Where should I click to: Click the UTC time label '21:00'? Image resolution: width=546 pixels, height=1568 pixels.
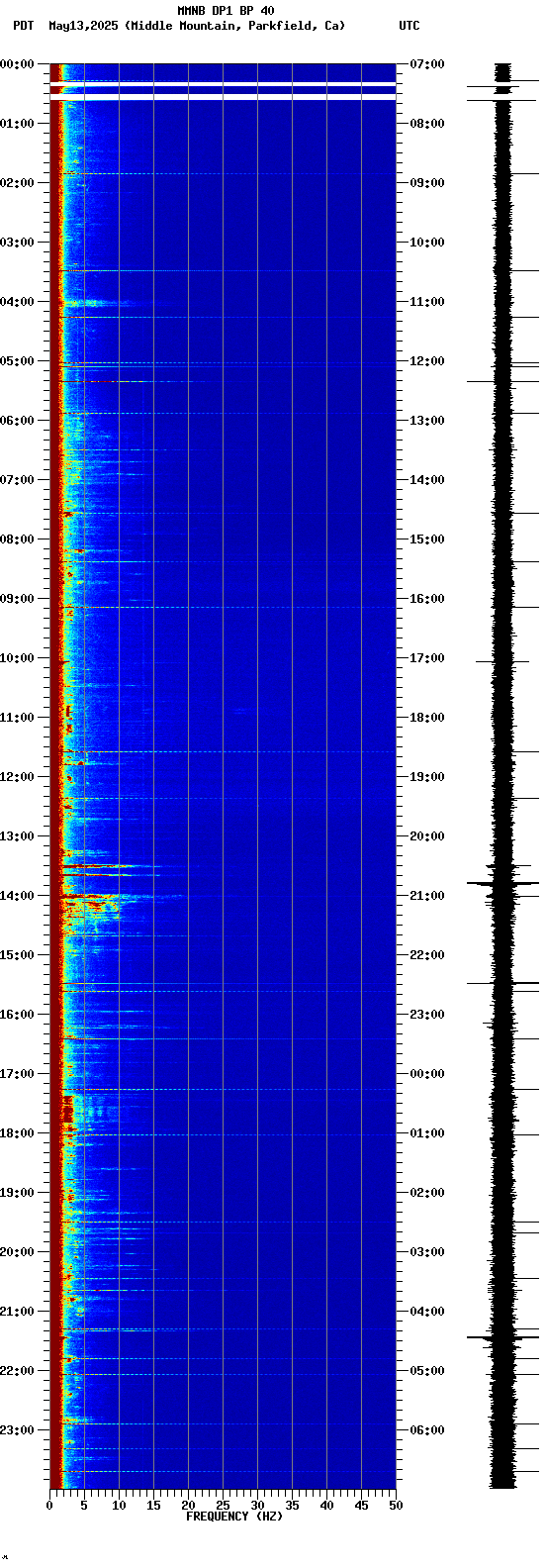(x=427, y=896)
